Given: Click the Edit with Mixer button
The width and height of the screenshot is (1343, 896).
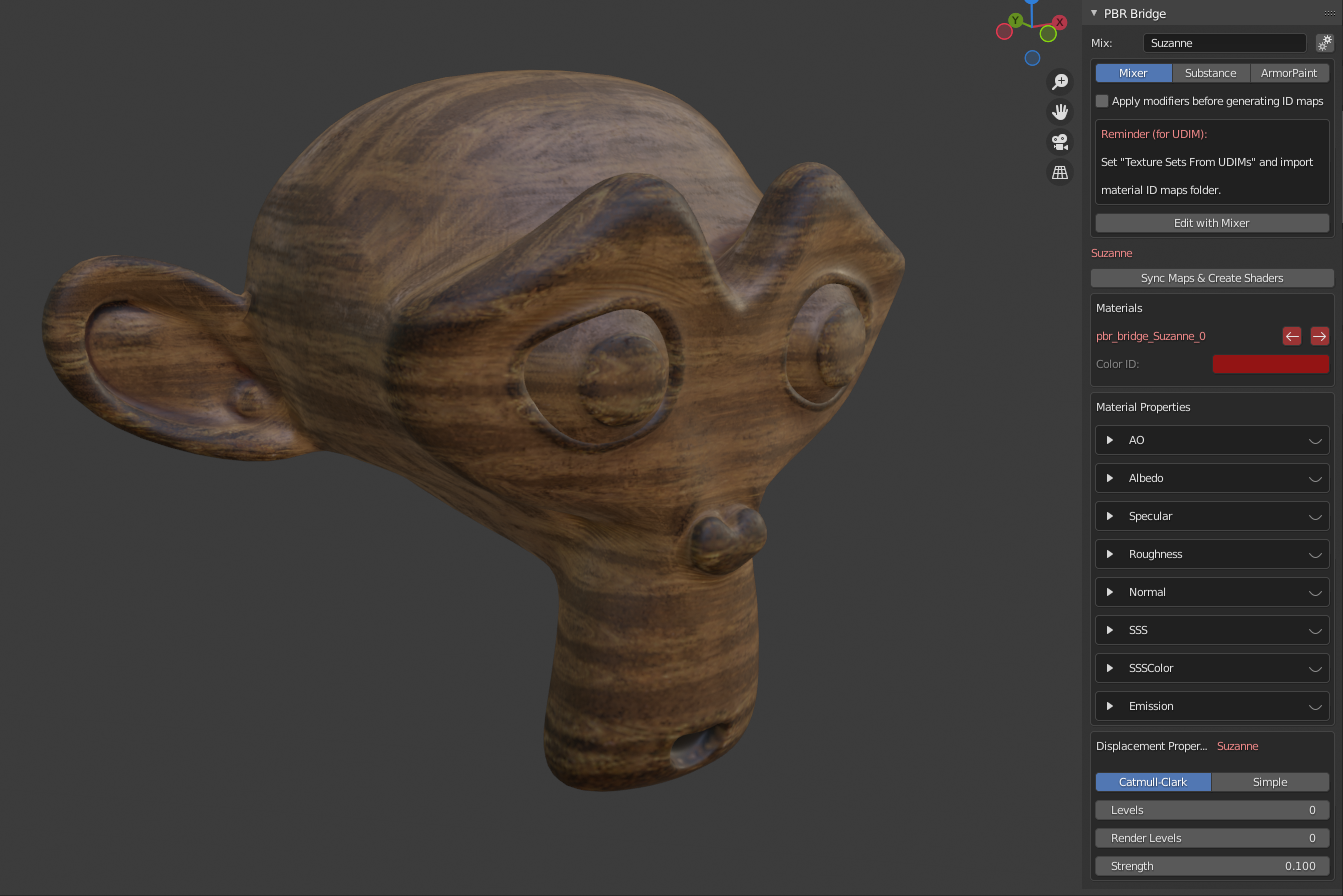Looking at the screenshot, I should click(1212, 223).
